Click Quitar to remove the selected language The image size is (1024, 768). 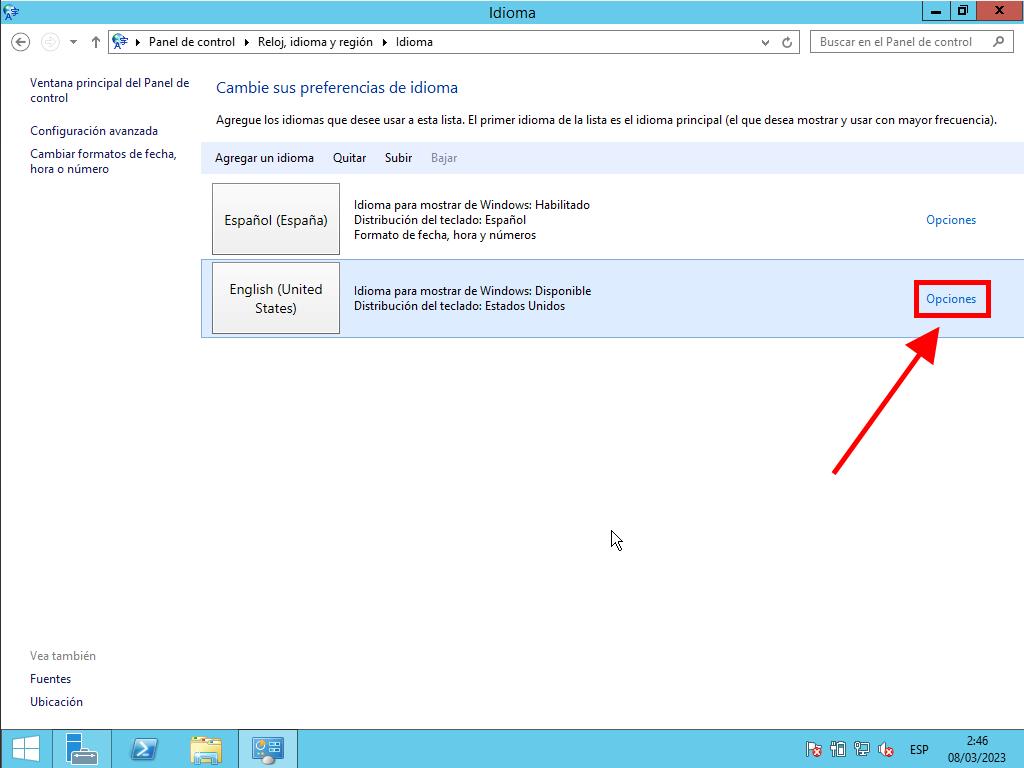(x=349, y=158)
